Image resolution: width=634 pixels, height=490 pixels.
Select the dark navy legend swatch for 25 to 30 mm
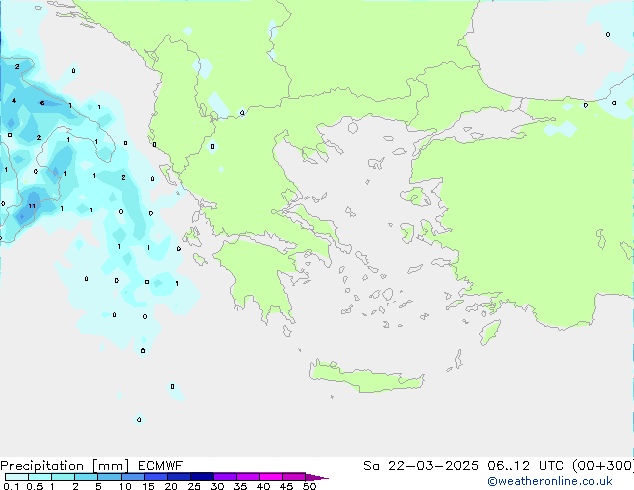(201, 477)
